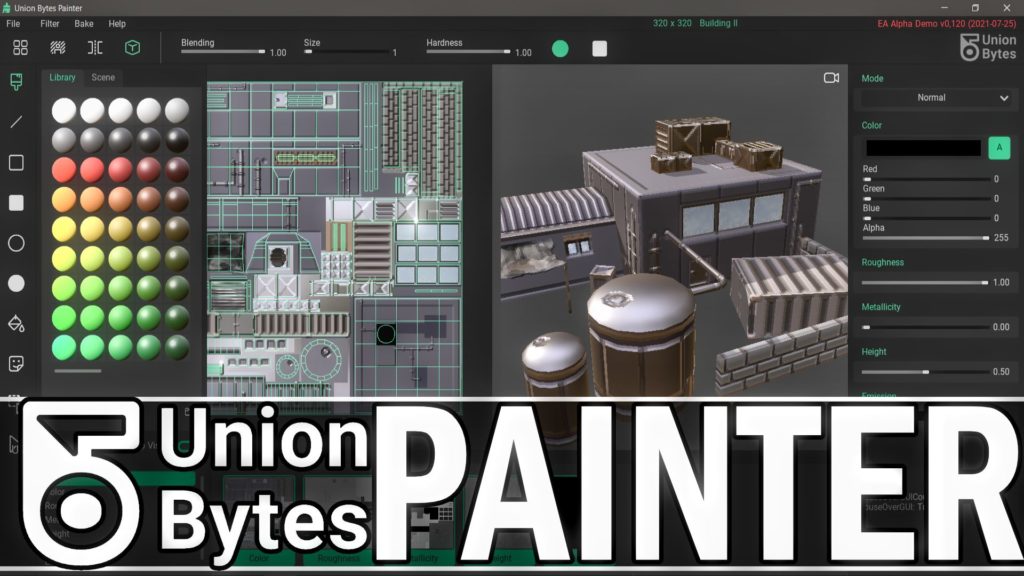Pick the bright orange material sphere
This screenshot has height=576, width=1024.
[x=63, y=199]
